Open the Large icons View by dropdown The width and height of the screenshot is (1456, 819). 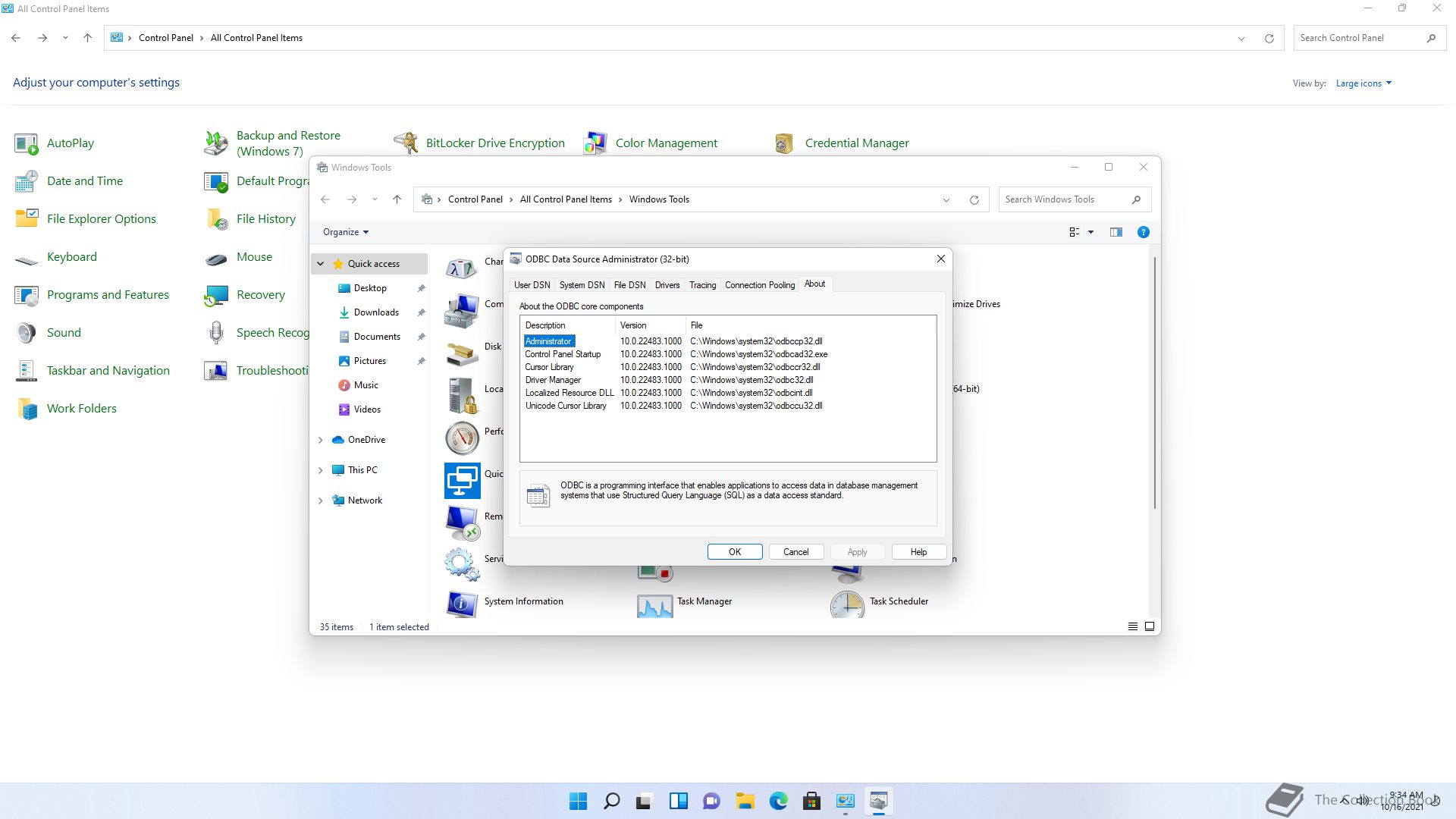click(1363, 83)
